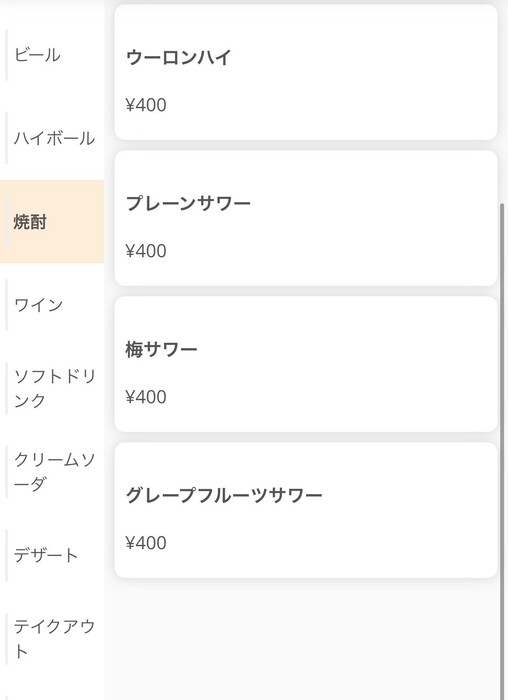Click the グレープフルーツサワー title text
The height and width of the screenshot is (700, 508).
tap(224, 496)
